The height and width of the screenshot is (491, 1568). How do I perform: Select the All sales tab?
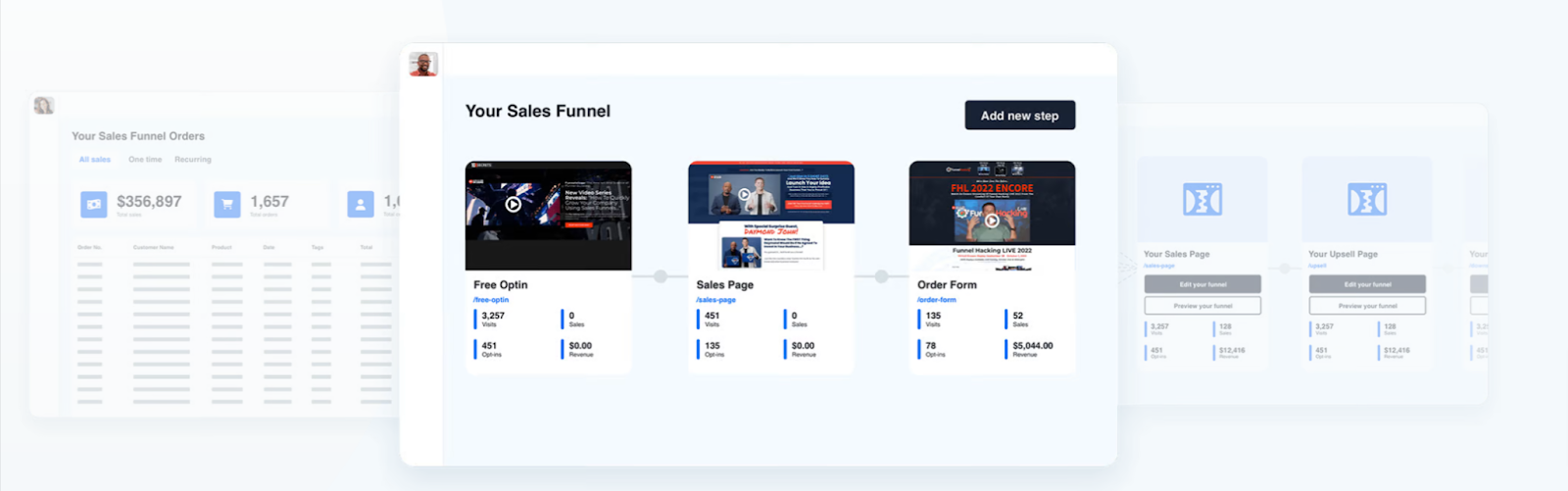(95, 159)
